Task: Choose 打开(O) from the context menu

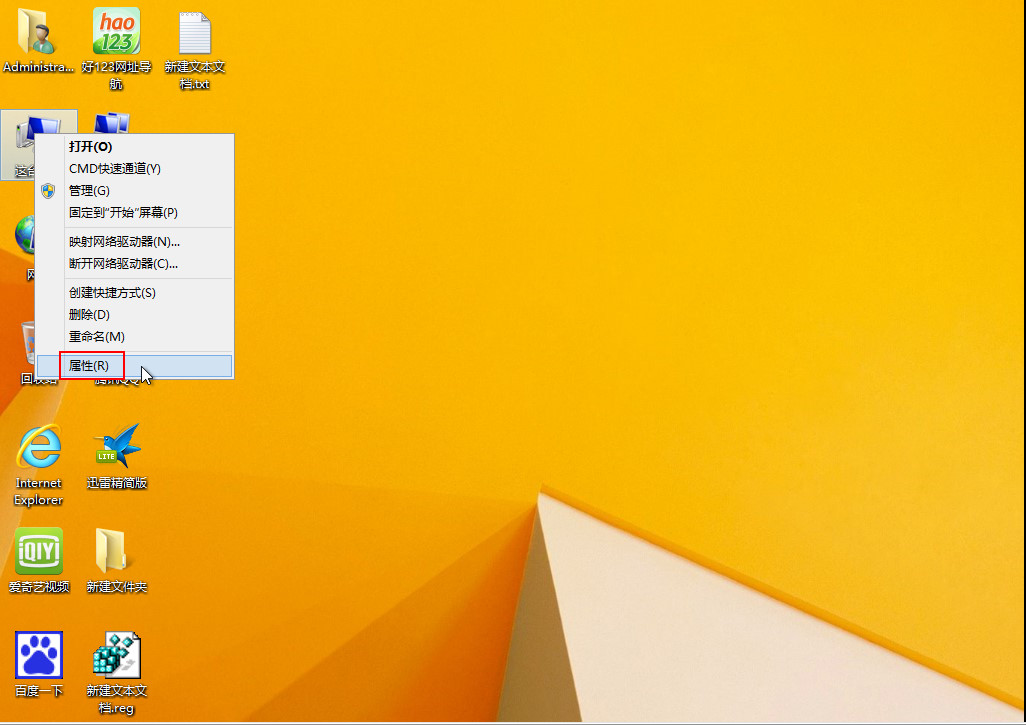Action: point(90,147)
